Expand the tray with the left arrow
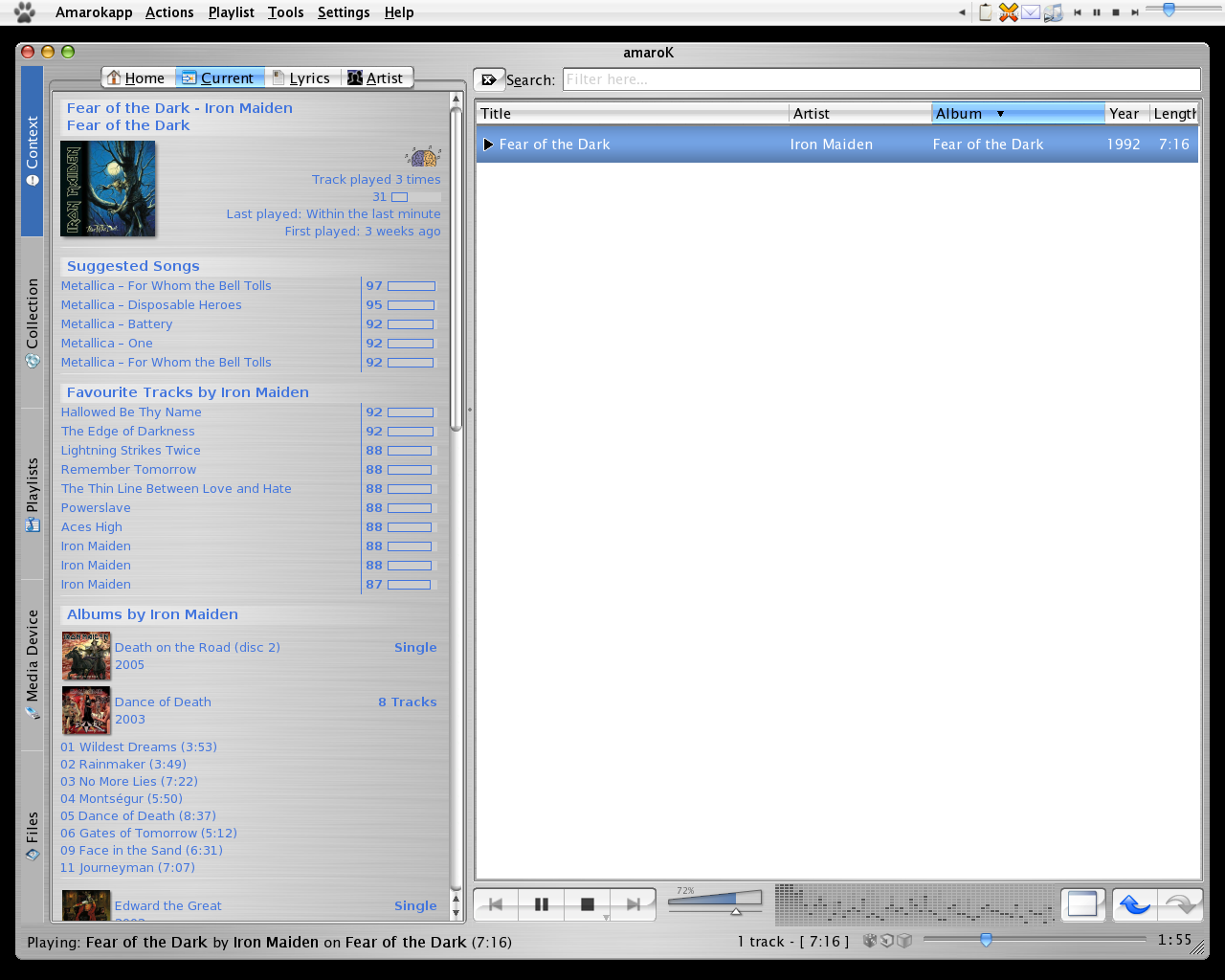The width and height of the screenshot is (1225, 980). click(x=962, y=12)
